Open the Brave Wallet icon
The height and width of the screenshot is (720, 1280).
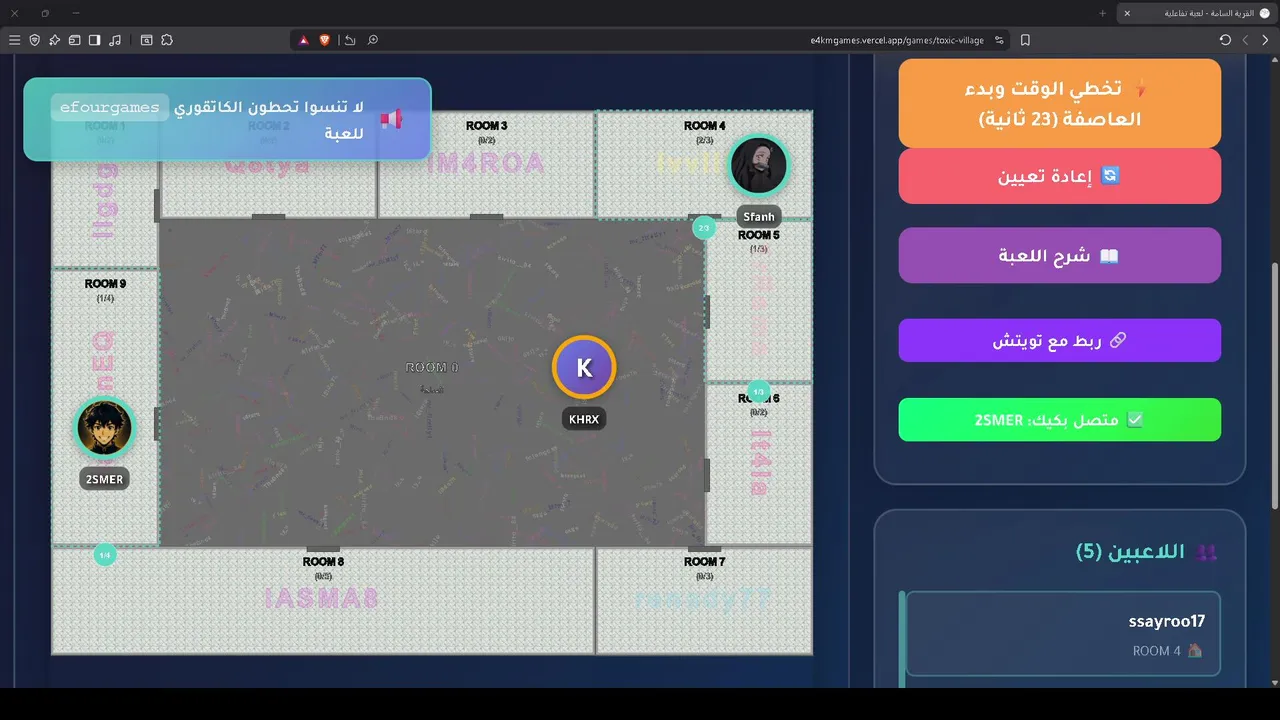(74, 40)
